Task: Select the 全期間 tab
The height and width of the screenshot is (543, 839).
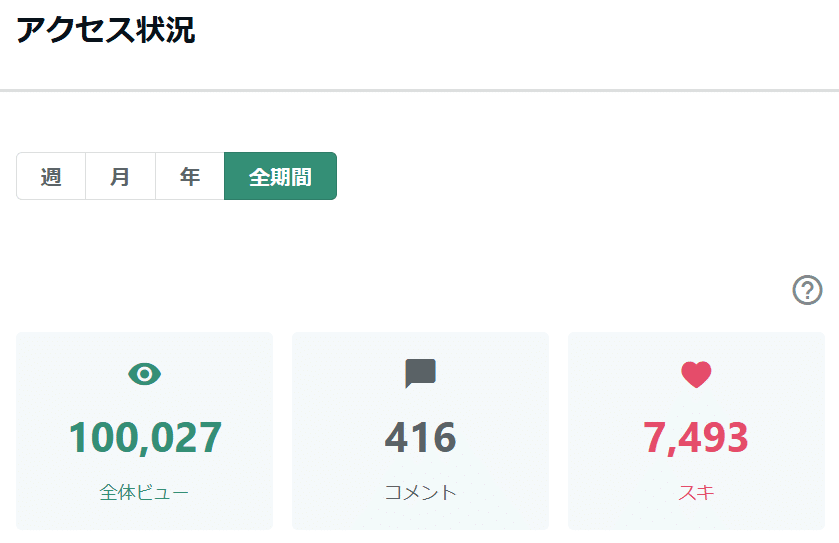Action: [280, 177]
